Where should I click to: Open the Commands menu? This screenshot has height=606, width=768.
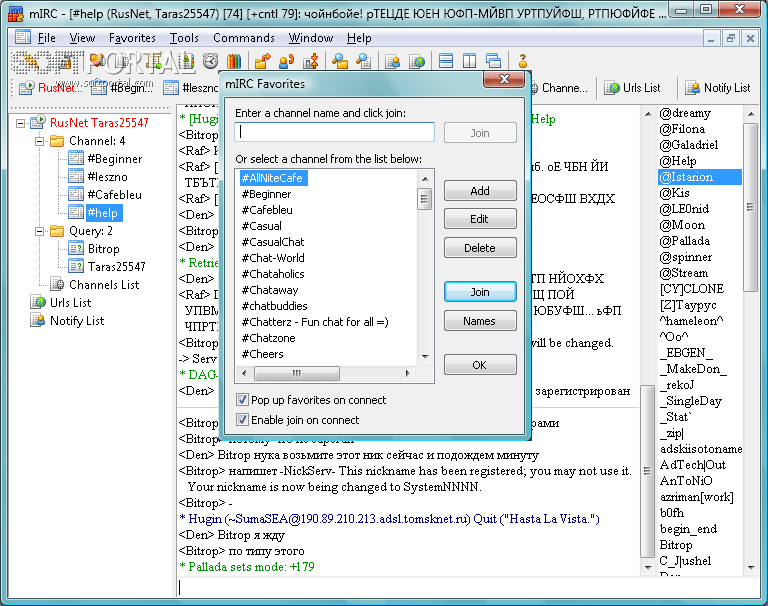[x=243, y=38]
